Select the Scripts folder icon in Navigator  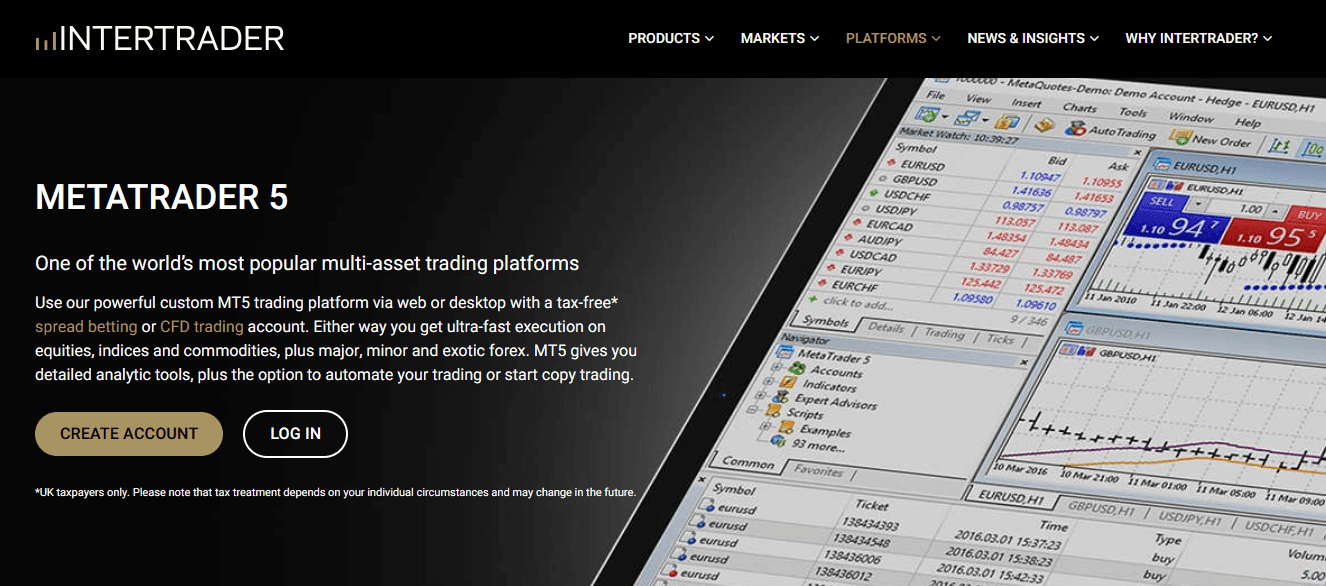click(x=774, y=410)
